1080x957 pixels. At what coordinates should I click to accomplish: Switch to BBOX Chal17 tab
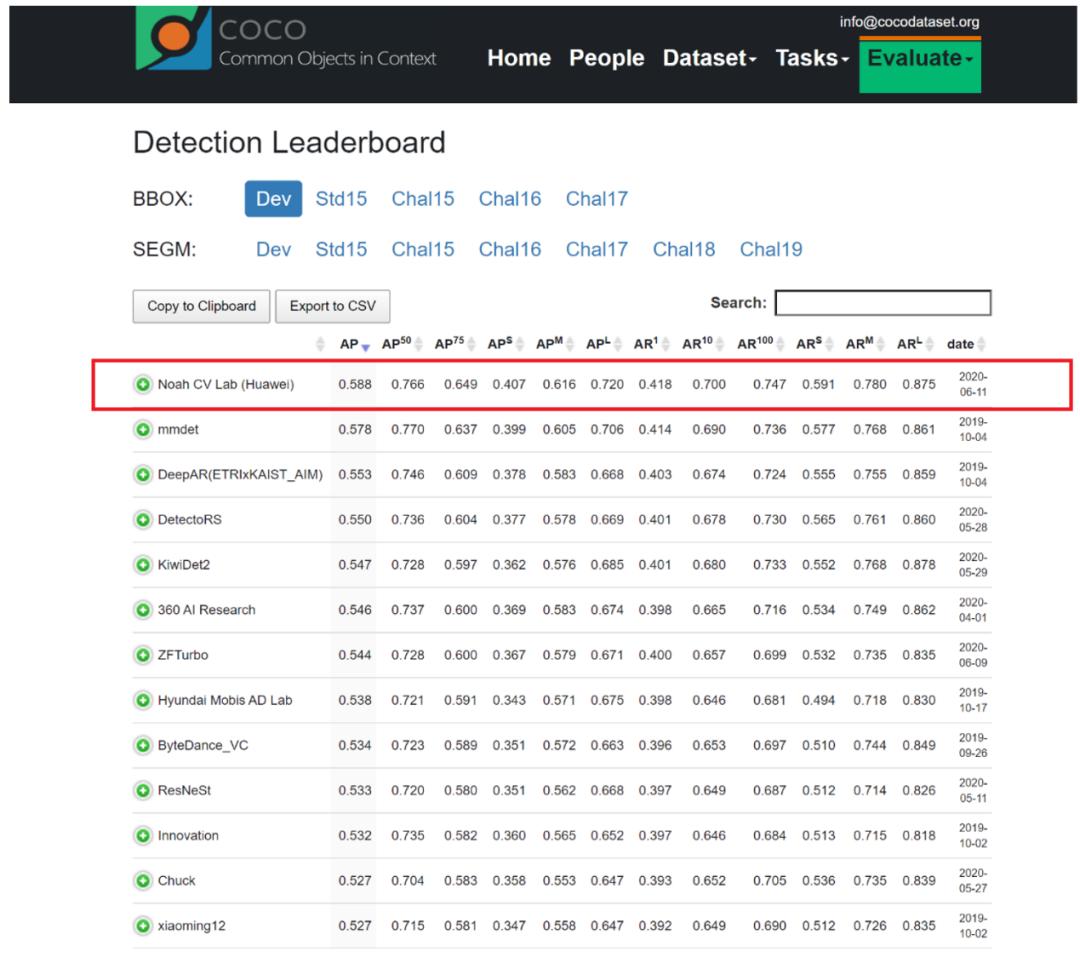click(596, 198)
